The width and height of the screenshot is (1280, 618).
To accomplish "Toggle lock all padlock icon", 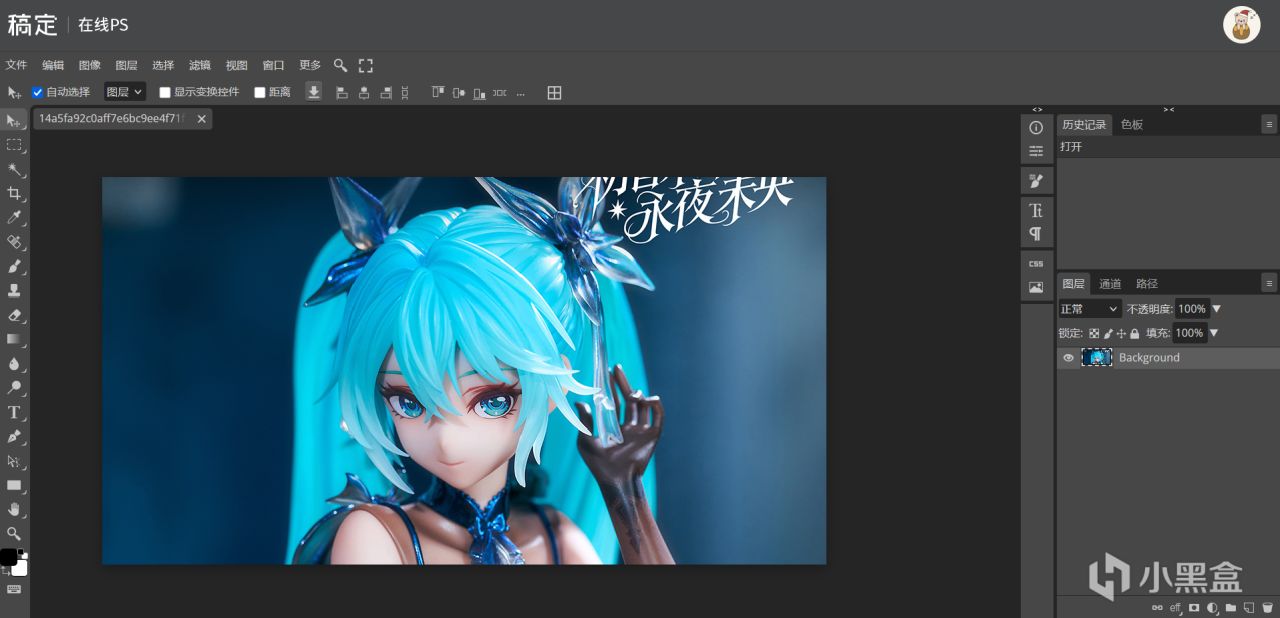I will 1134,333.
